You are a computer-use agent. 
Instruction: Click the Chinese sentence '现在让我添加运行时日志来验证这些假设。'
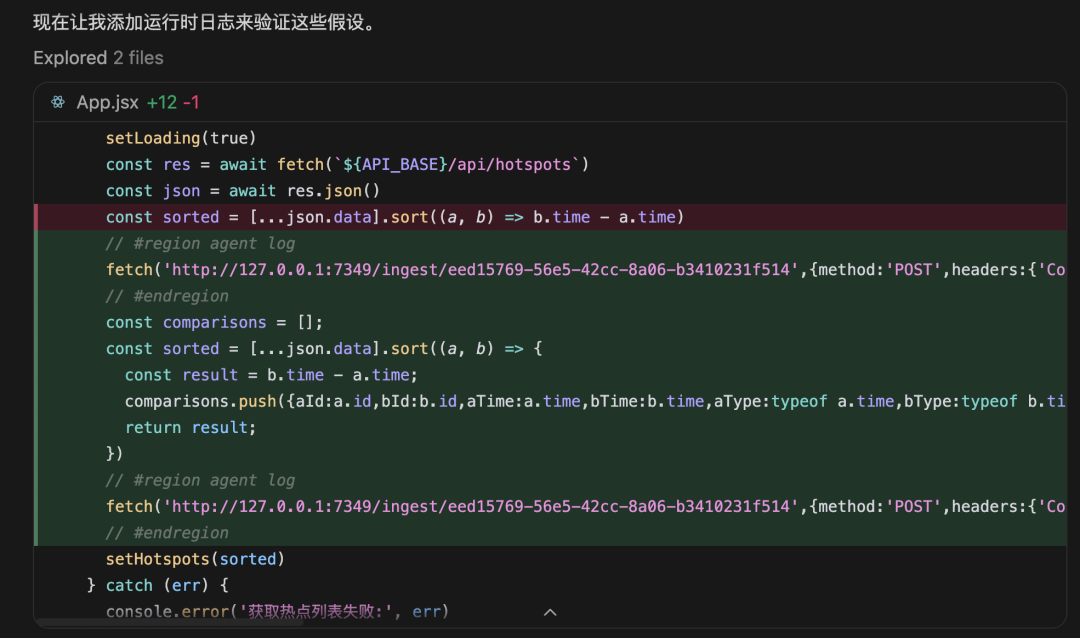(206, 23)
